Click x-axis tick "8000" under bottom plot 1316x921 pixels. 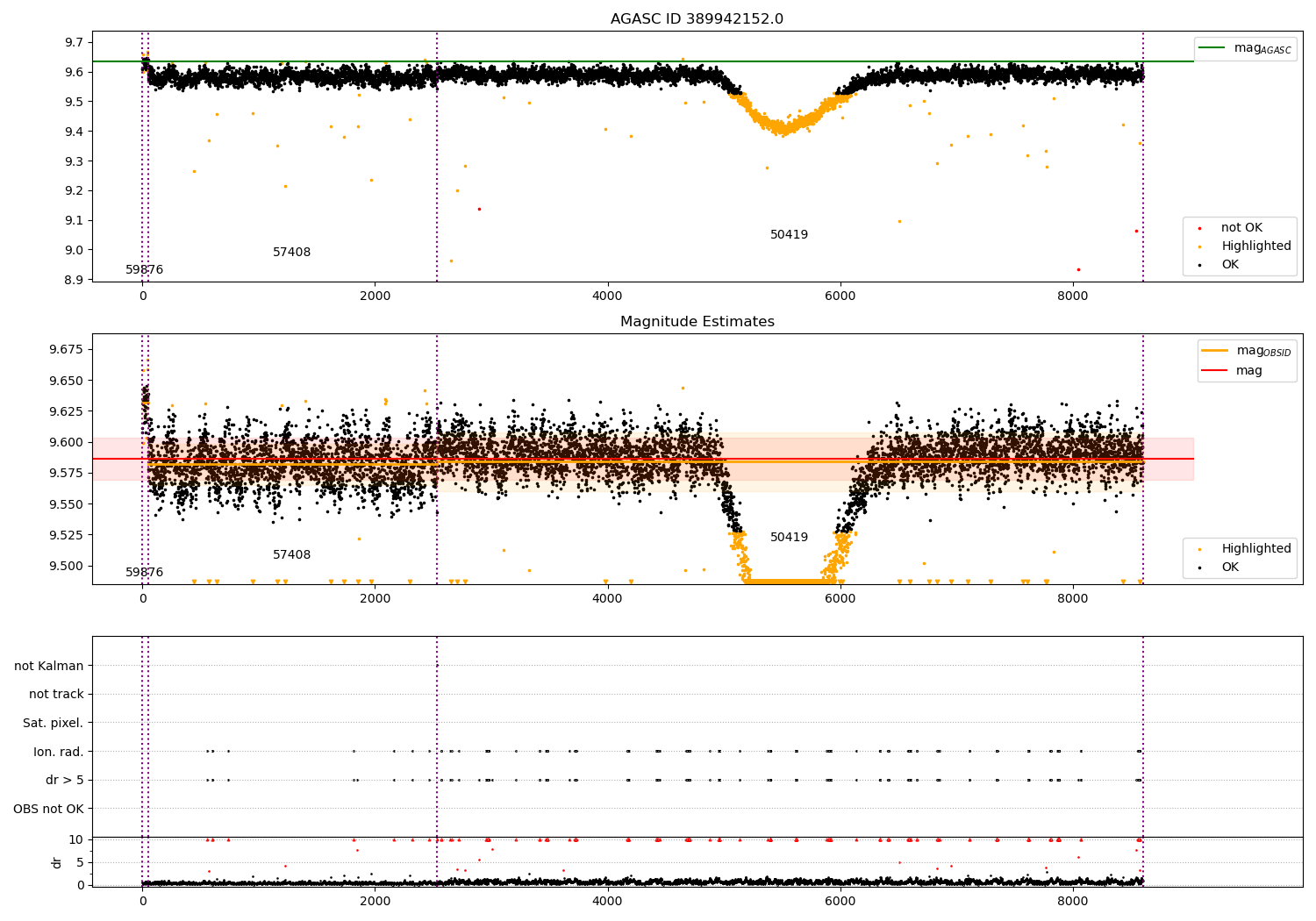pyautogui.click(x=1072, y=901)
